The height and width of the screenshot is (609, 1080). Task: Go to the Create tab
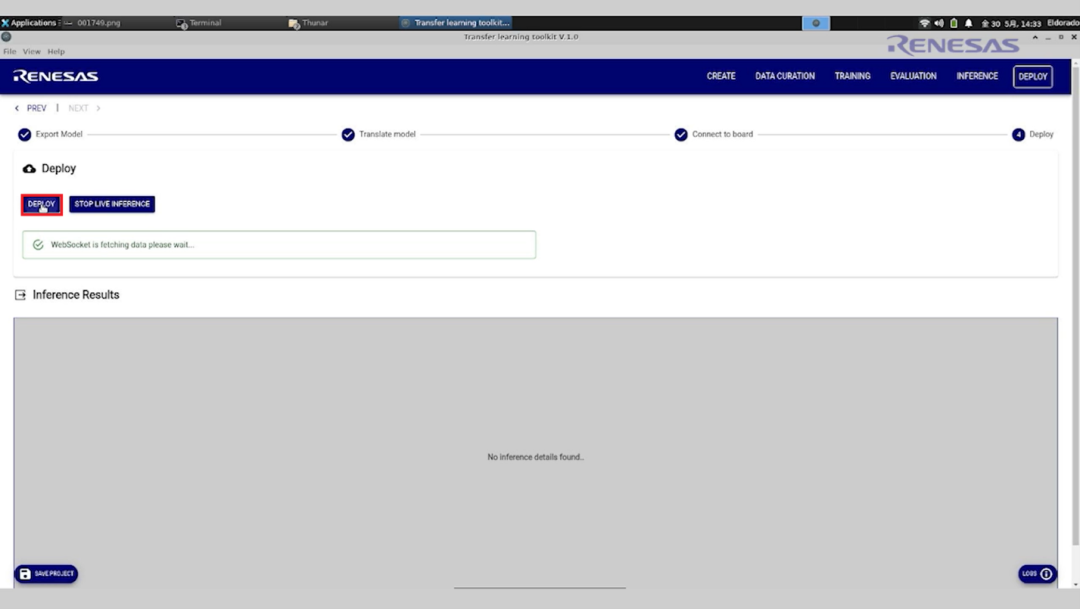tap(720, 76)
